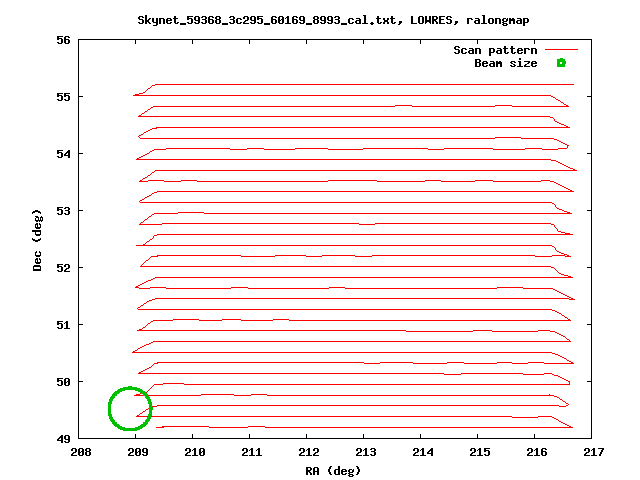Screen dimensions: 640x480
Task: Click the Dec tick label 54
Action: (63, 154)
